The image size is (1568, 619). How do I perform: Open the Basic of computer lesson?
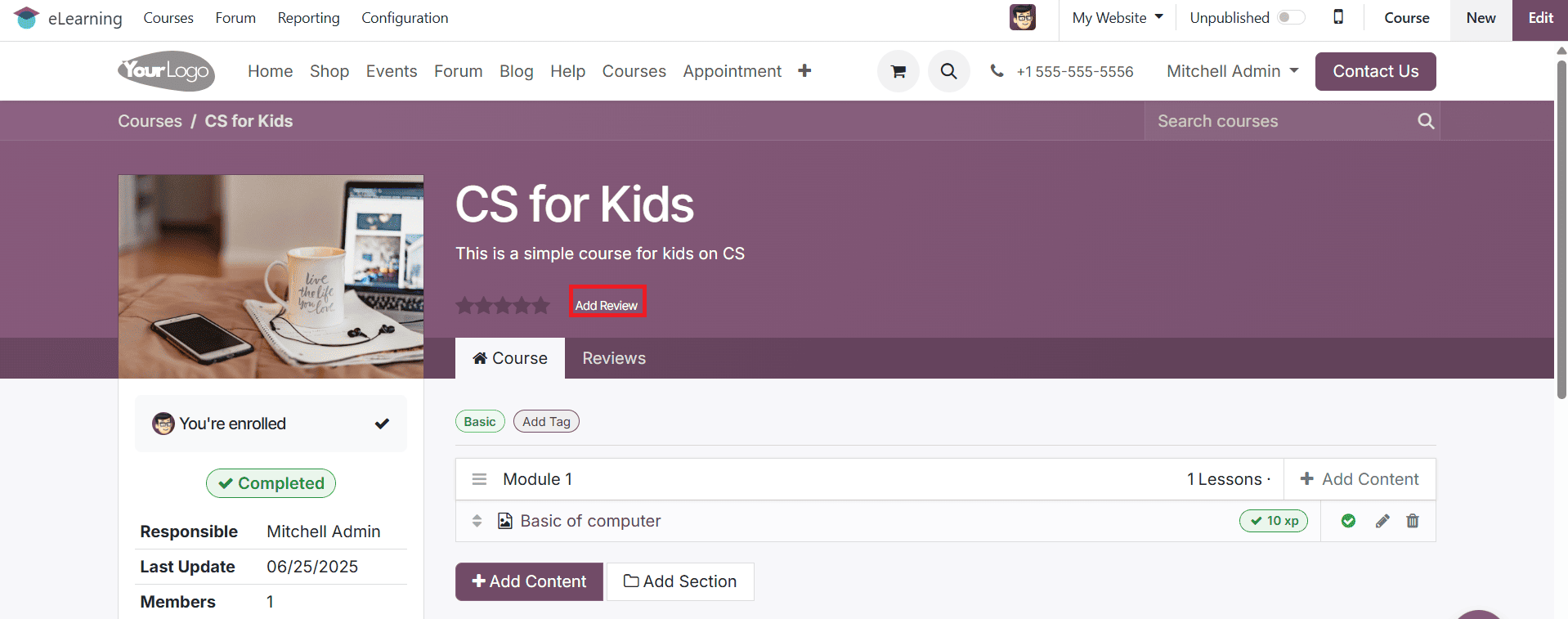click(x=590, y=521)
